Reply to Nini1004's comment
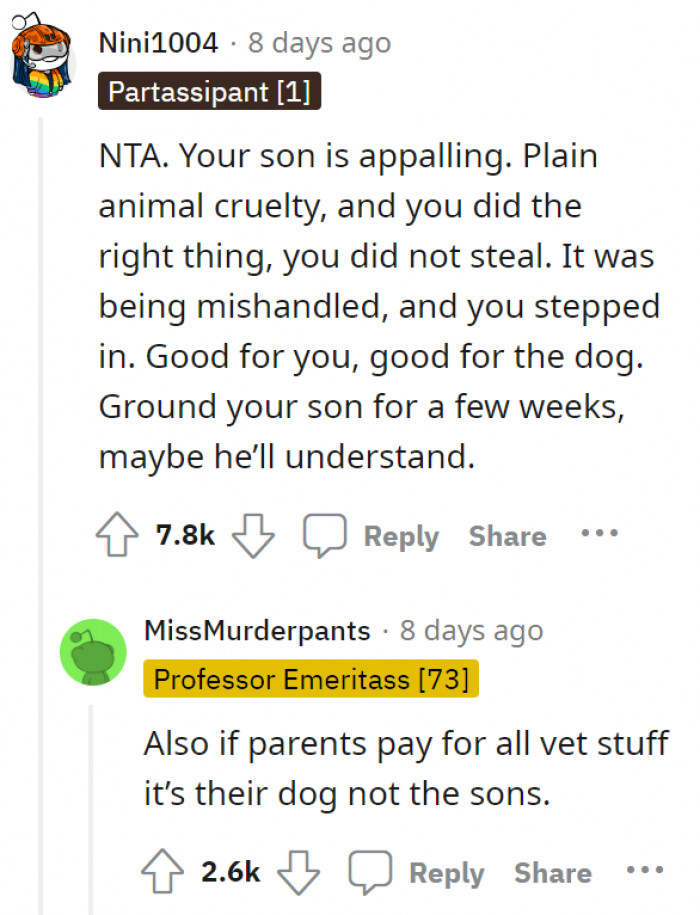 401,535
